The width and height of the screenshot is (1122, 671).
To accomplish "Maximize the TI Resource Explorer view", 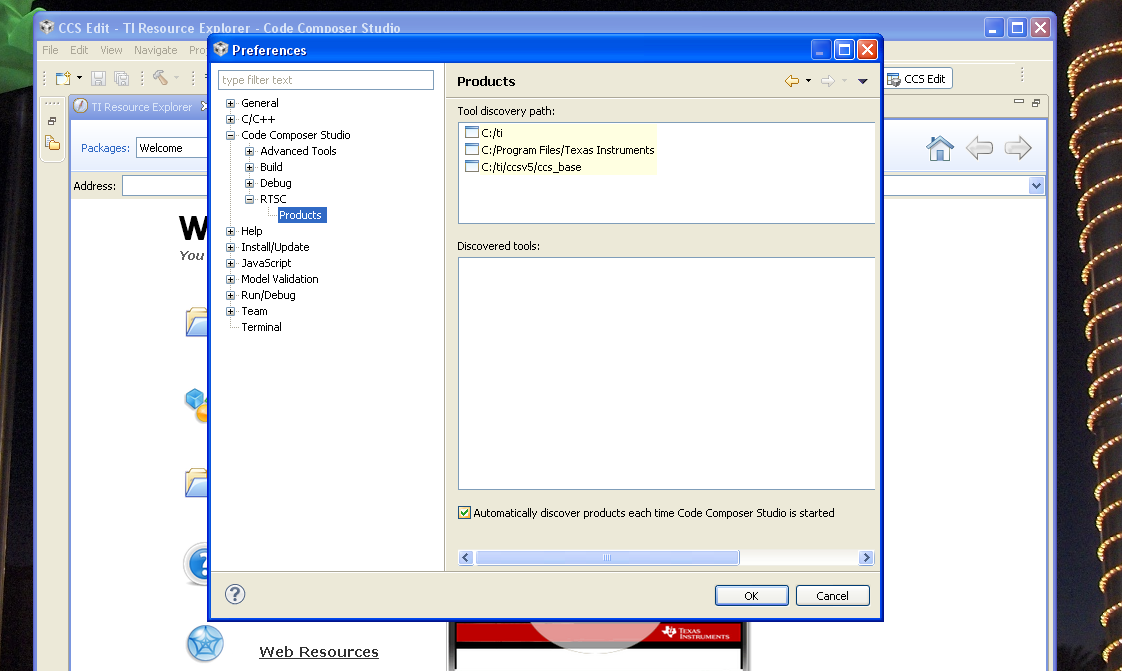I will click(x=1035, y=102).
